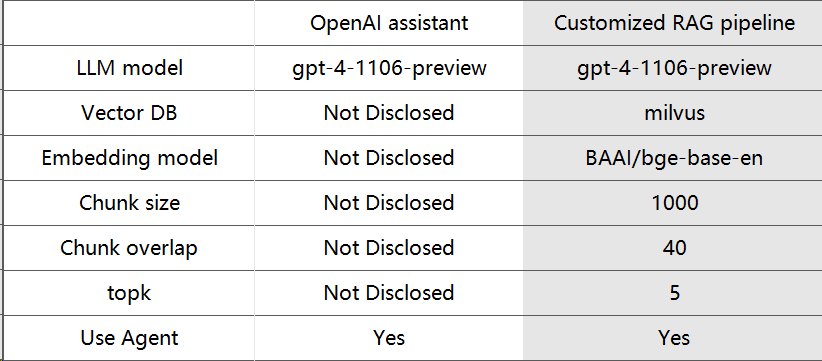The width and height of the screenshot is (822, 361).
Task: Select the OpenAI assistant column header
Action: pos(389,23)
